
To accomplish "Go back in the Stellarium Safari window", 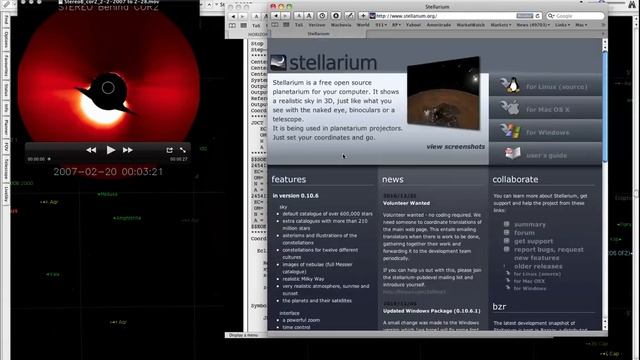I will pos(276,16).
